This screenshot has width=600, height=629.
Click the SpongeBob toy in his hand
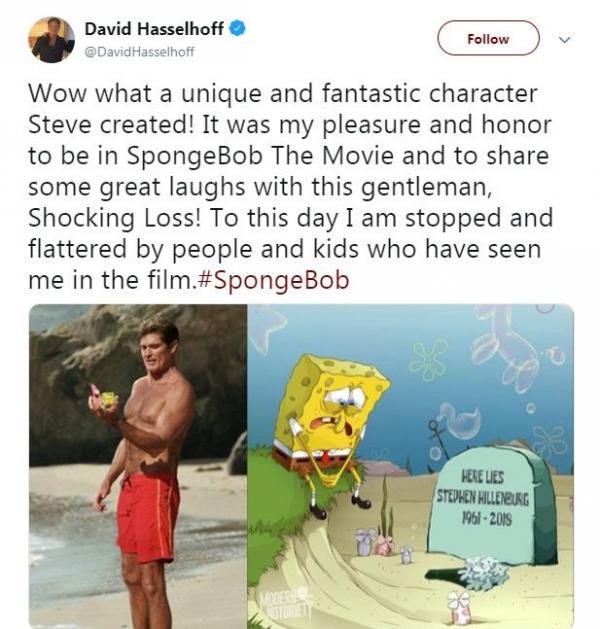(x=108, y=399)
